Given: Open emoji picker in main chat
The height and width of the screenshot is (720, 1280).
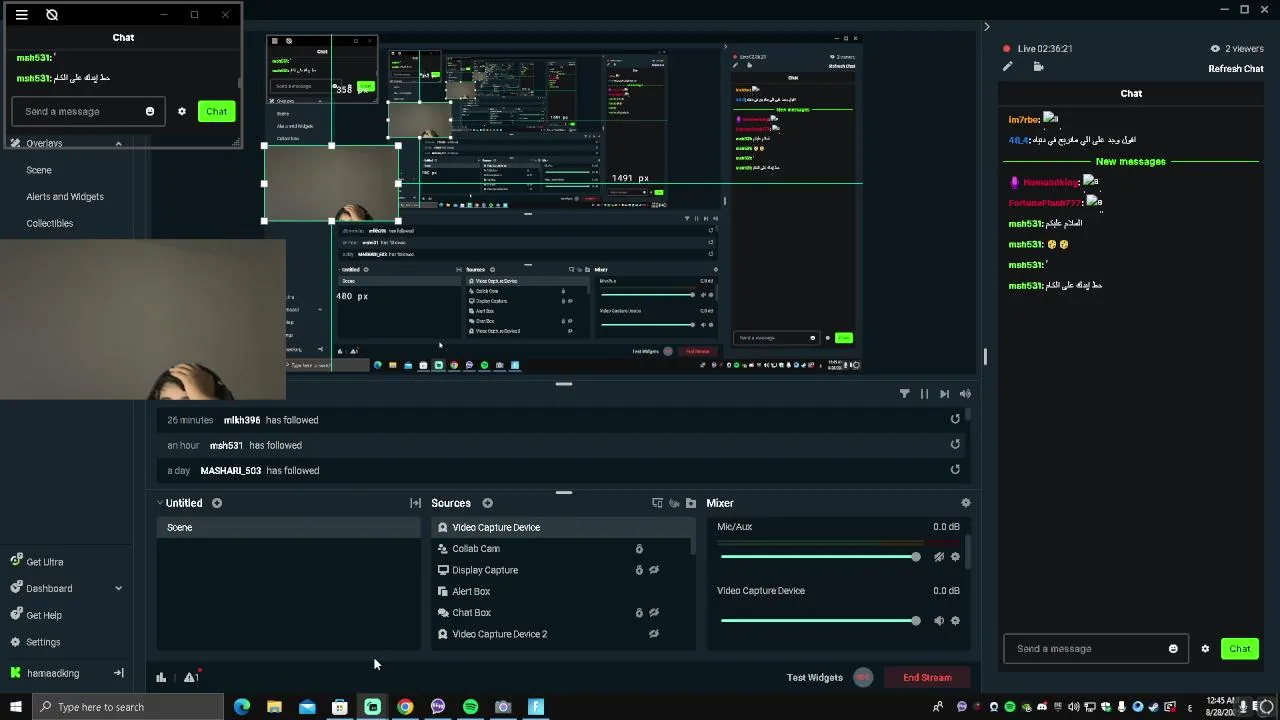Looking at the screenshot, I should [1173, 649].
